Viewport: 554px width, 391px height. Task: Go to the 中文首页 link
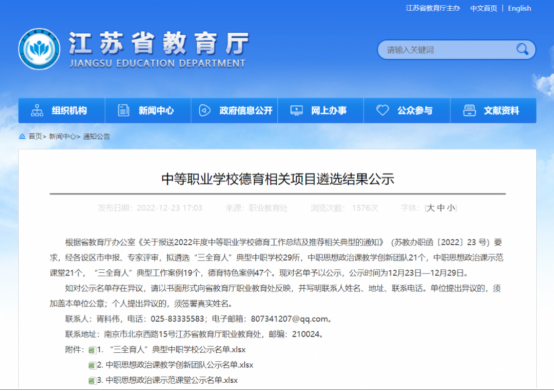[x=483, y=8]
